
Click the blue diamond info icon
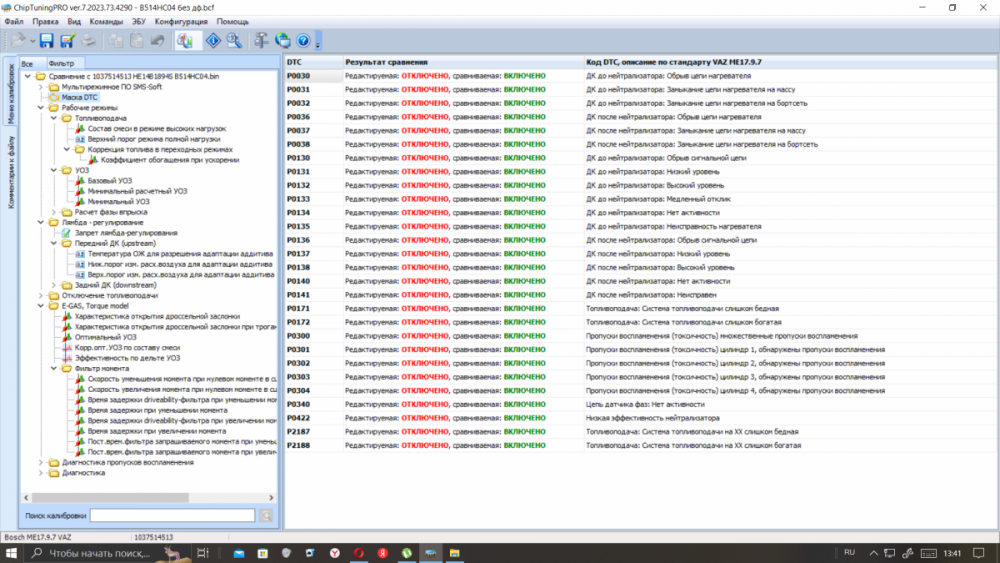(212, 41)
